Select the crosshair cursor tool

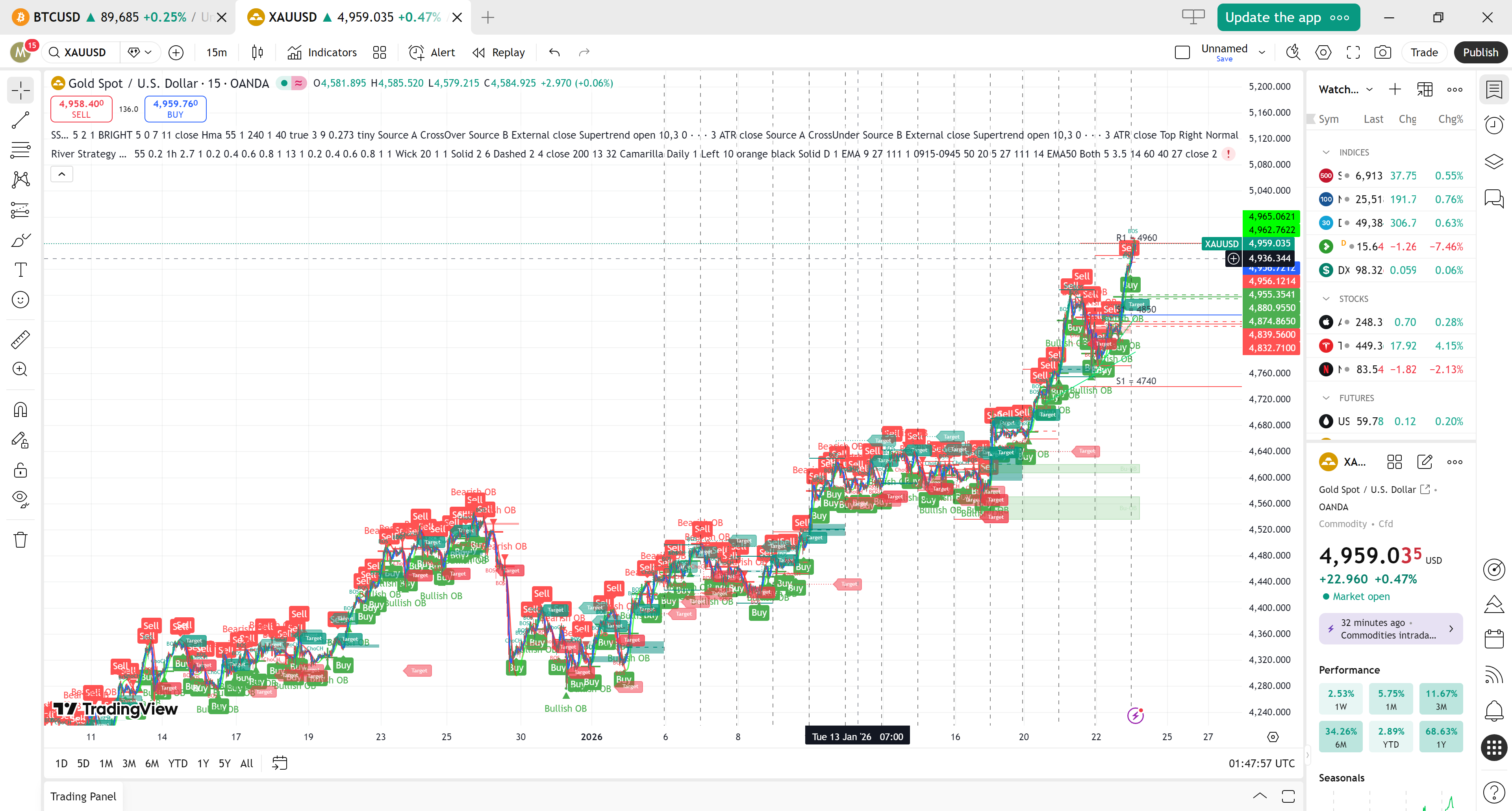click(20, 91)
